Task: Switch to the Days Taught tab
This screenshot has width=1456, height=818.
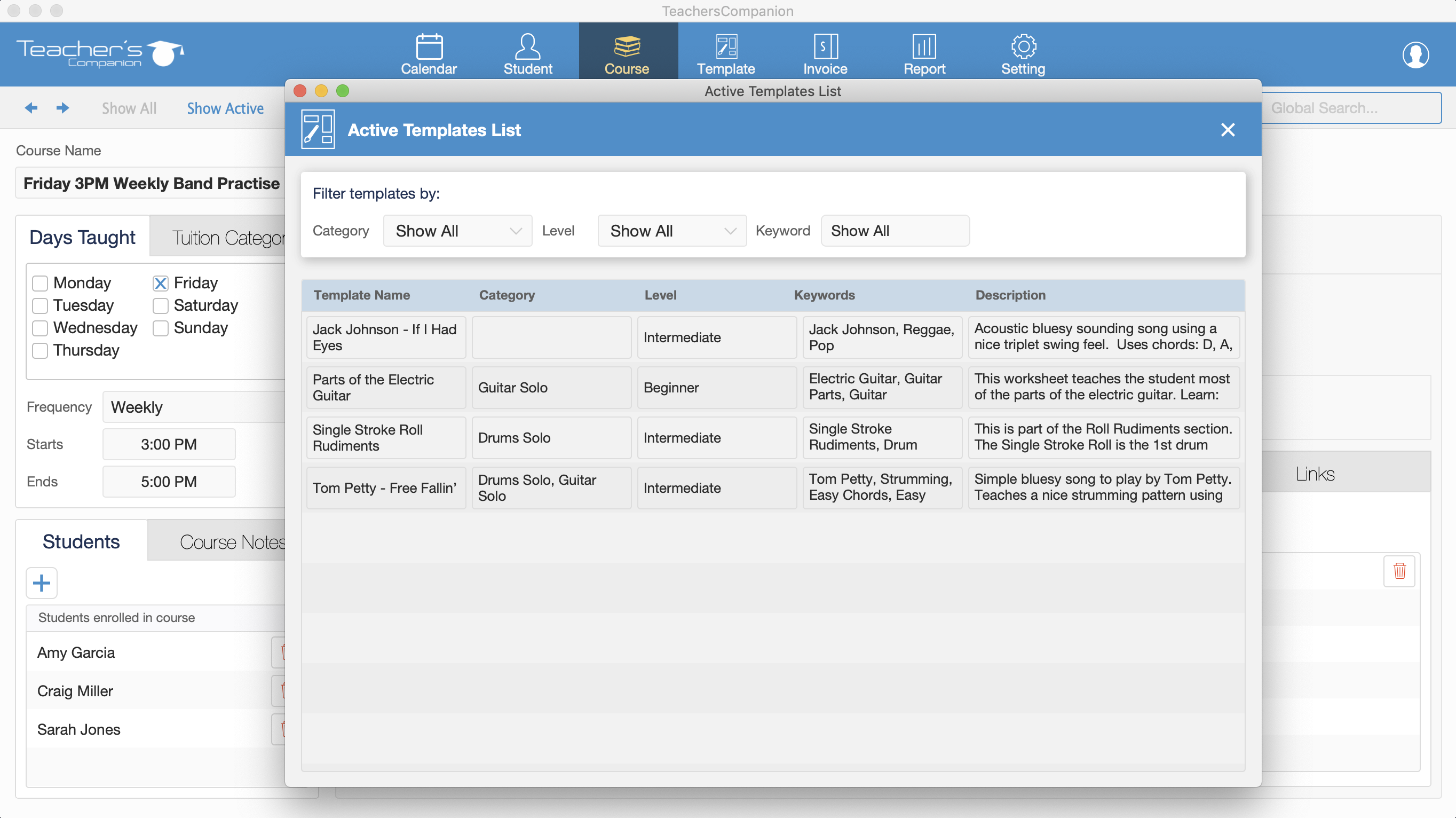Action: 83,238
